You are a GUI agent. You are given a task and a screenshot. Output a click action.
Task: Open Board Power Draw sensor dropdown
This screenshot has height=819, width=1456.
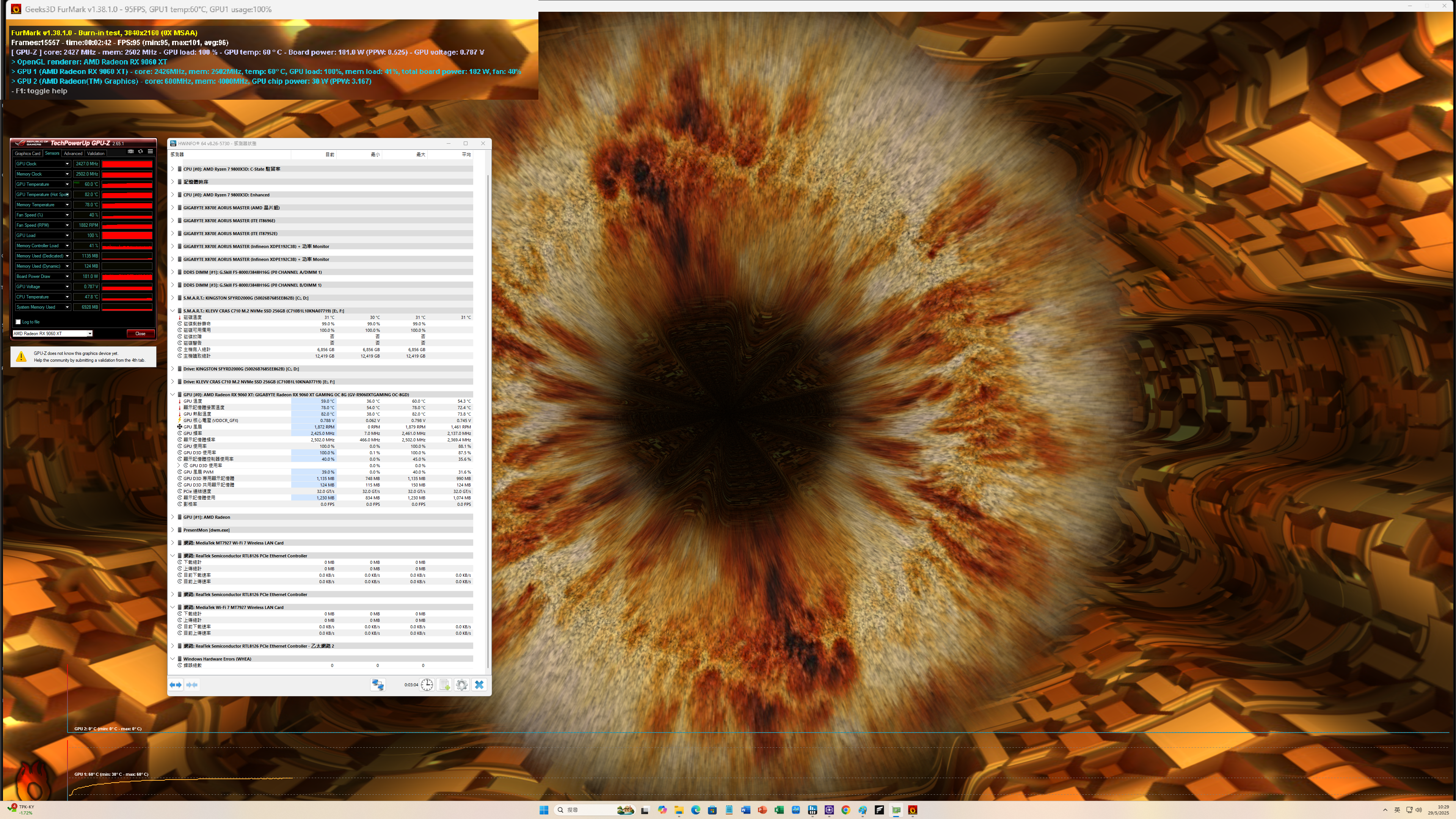67,276
